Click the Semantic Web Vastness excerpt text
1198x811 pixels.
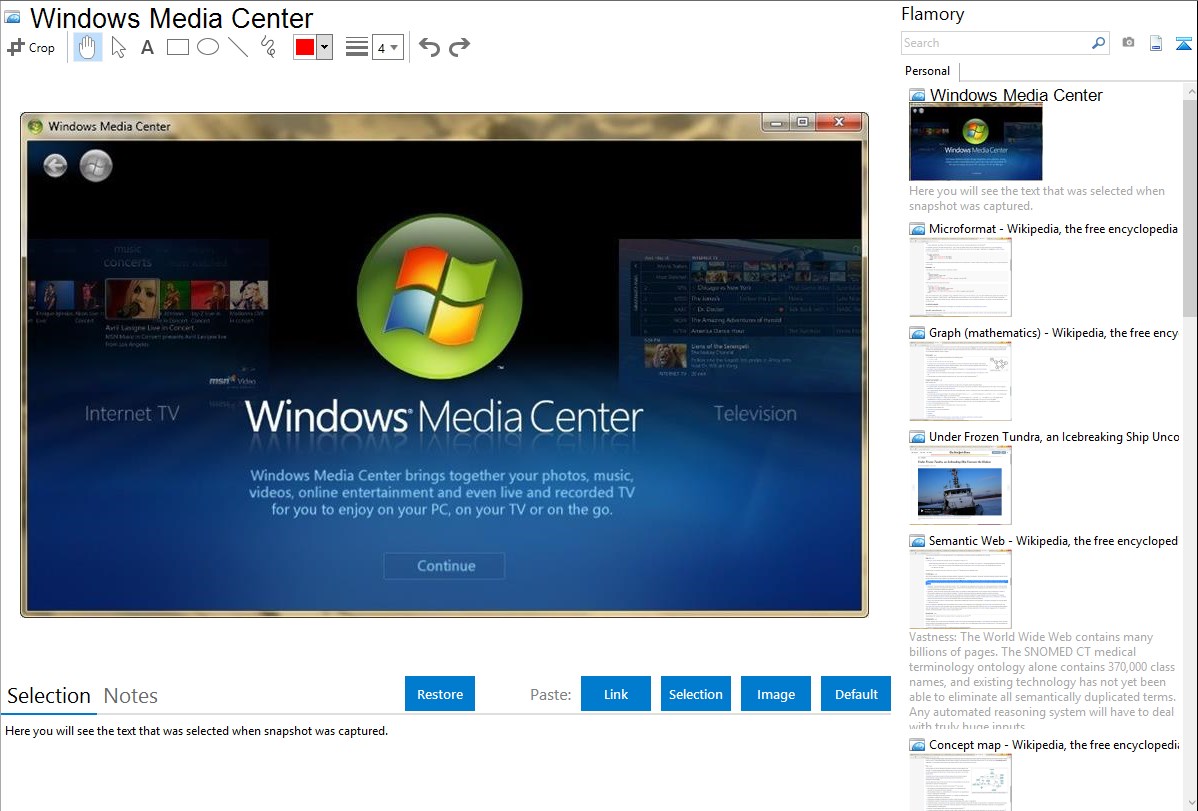click(1042, 680)
